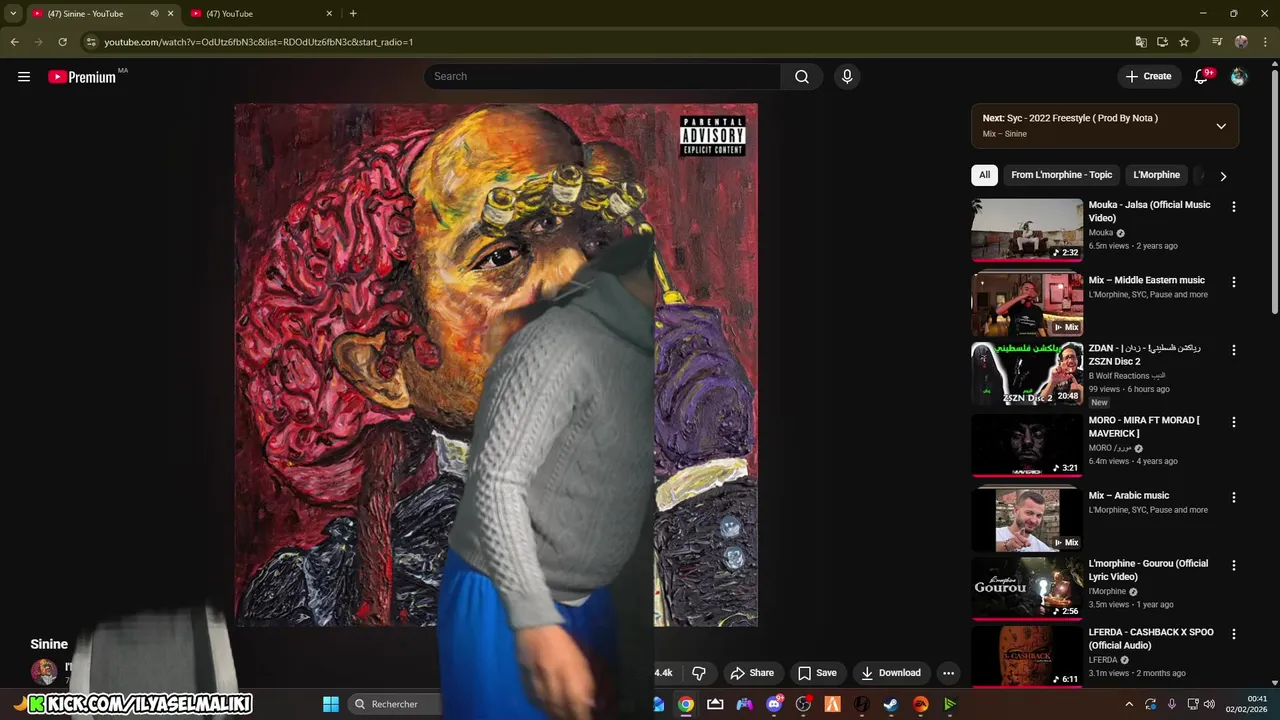Open Chrome from the taskbar

coord(686,704)
